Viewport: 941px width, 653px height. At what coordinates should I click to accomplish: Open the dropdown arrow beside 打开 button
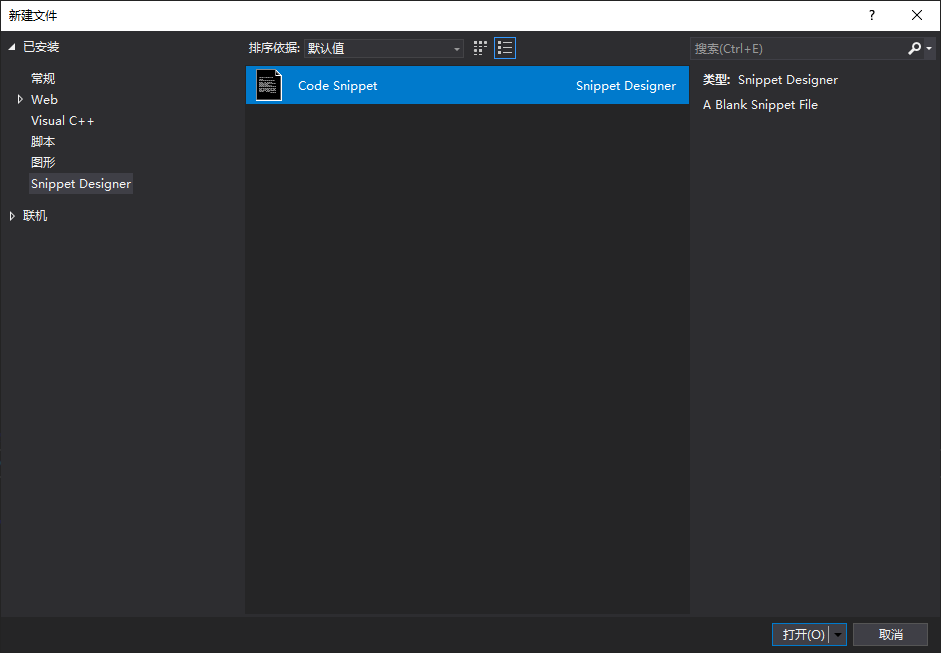click(x=838, y=635)
